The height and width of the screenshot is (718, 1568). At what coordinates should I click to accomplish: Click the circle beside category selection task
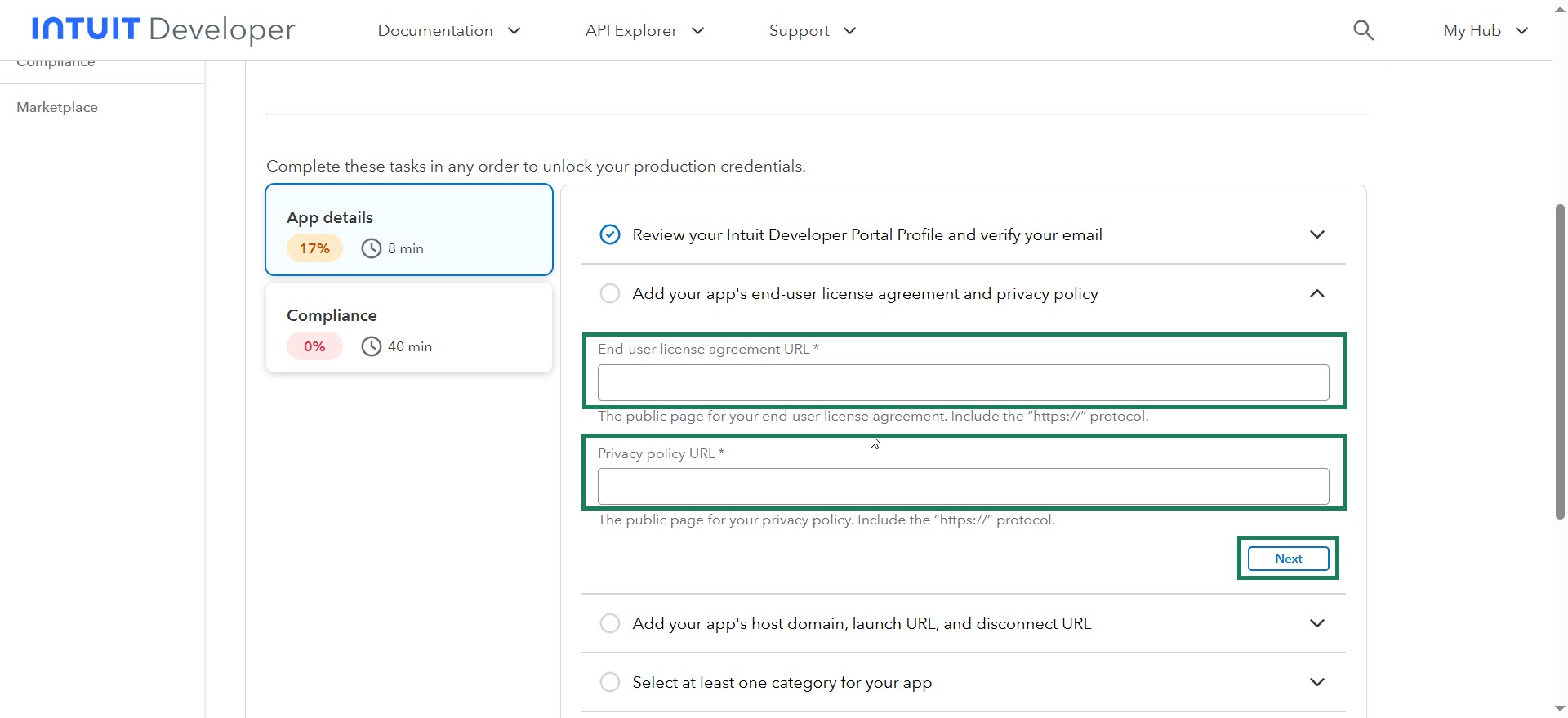[610, 683]
